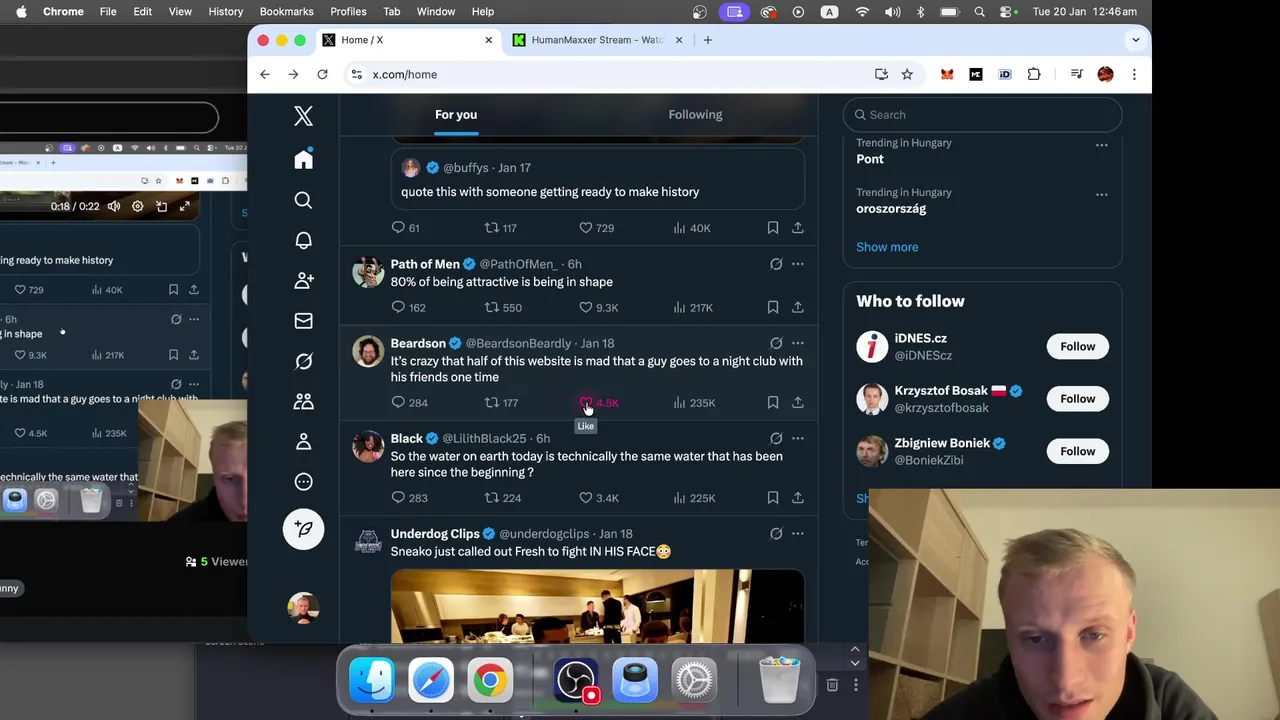Click the X Search input field
The width and height of the screenshot is (1280, 720).
point(982,115)
